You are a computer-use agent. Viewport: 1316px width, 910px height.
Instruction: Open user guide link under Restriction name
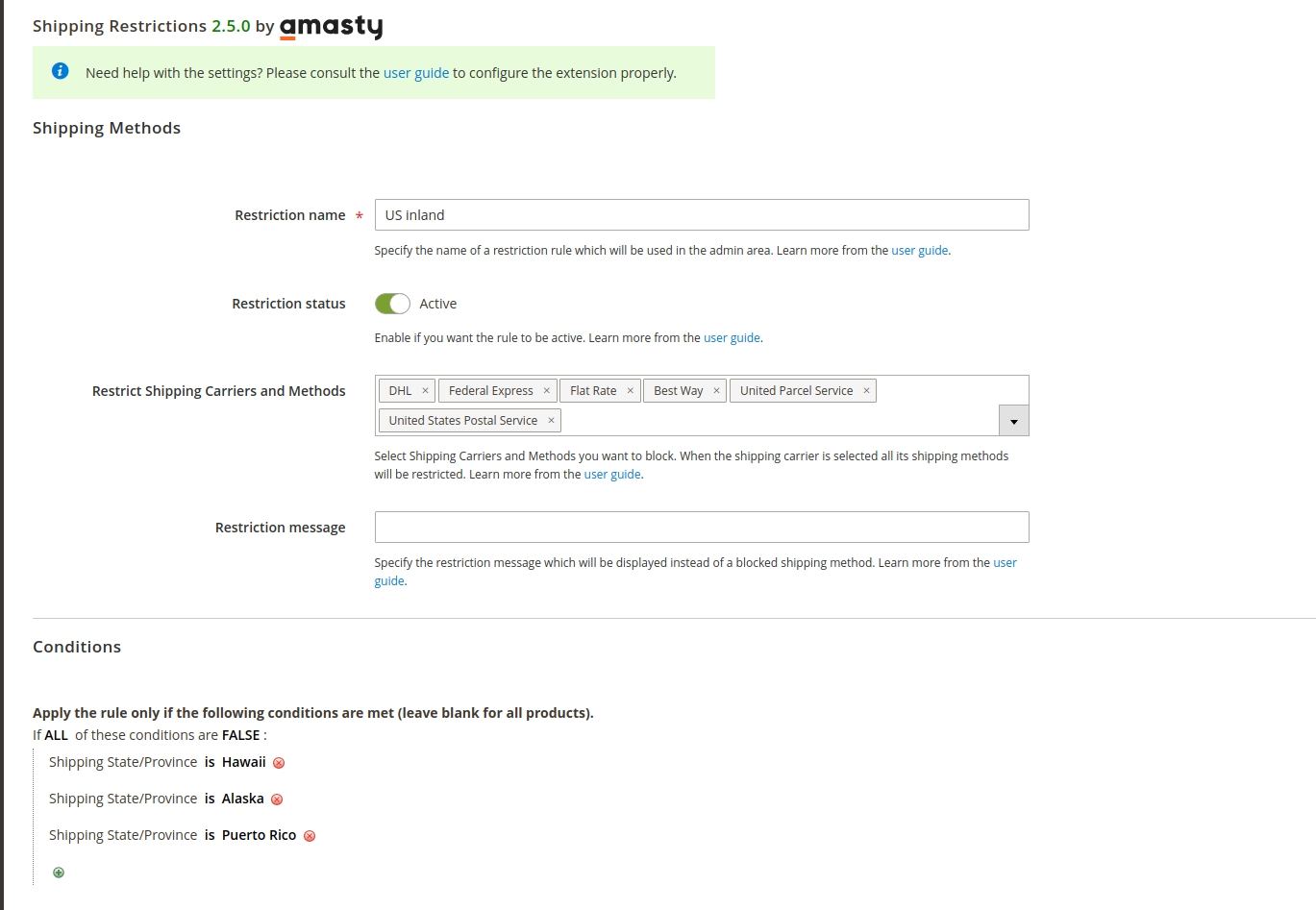tap(919, 251)
